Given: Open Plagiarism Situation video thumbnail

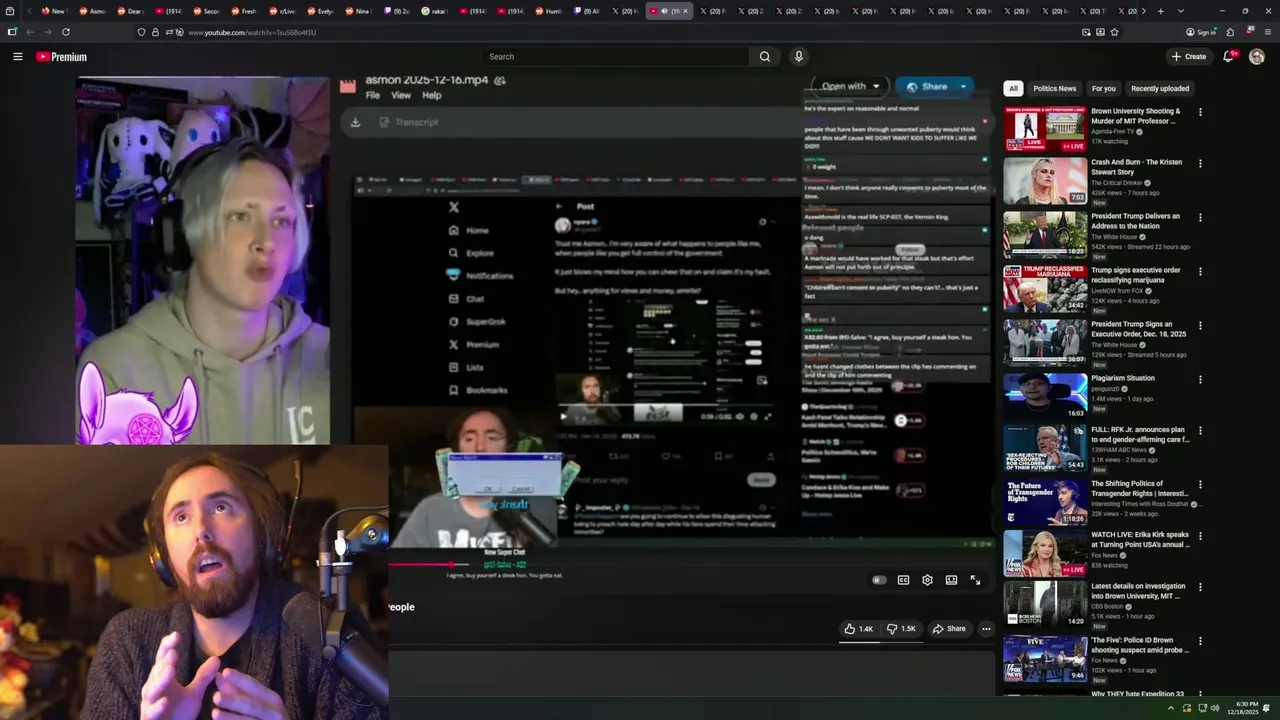Looking at the screenshot, I should pyautogui.click(x=1045, y=395).
